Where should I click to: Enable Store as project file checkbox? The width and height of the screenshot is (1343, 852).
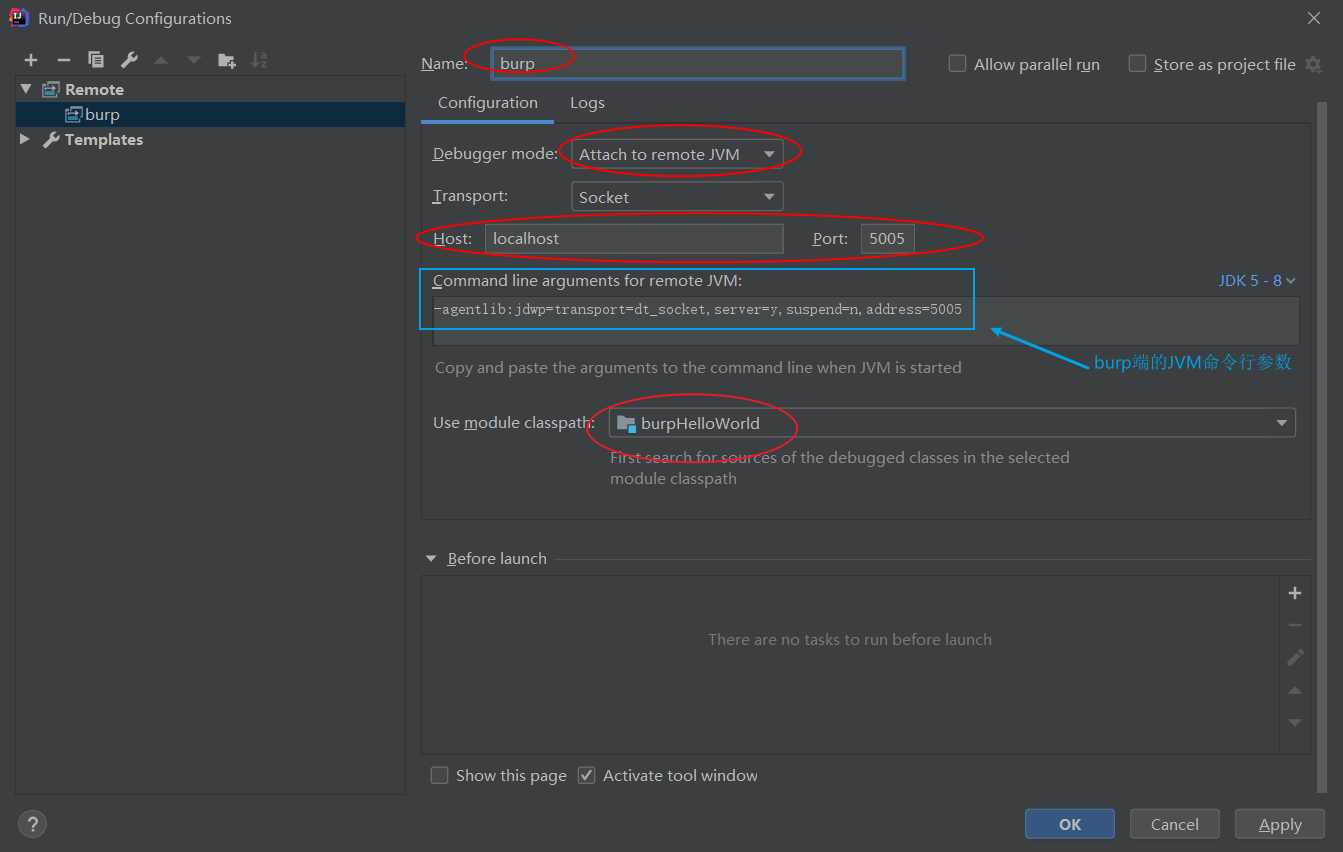(1137, 64)
